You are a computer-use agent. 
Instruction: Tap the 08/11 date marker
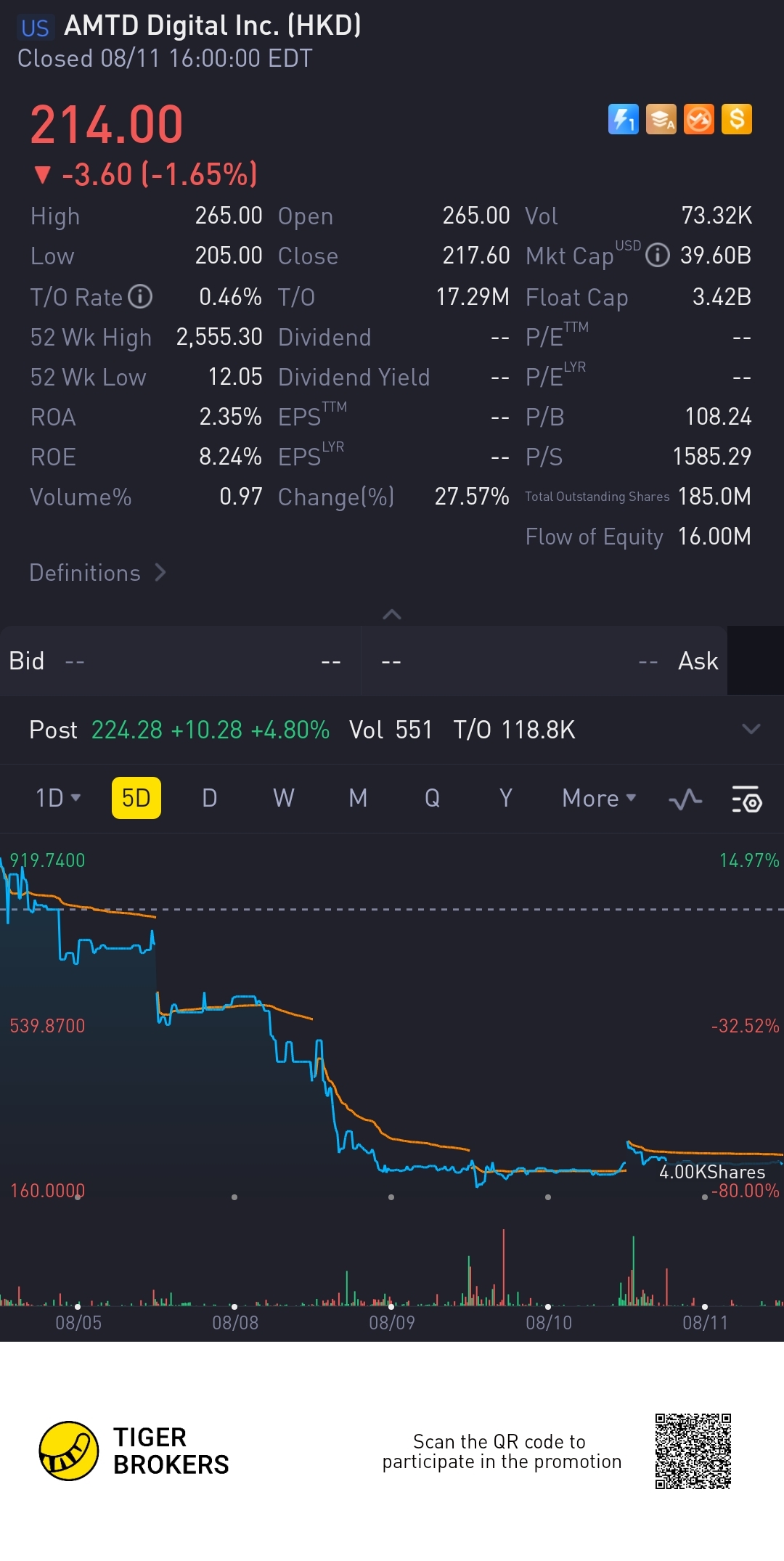coord(705,1322)
